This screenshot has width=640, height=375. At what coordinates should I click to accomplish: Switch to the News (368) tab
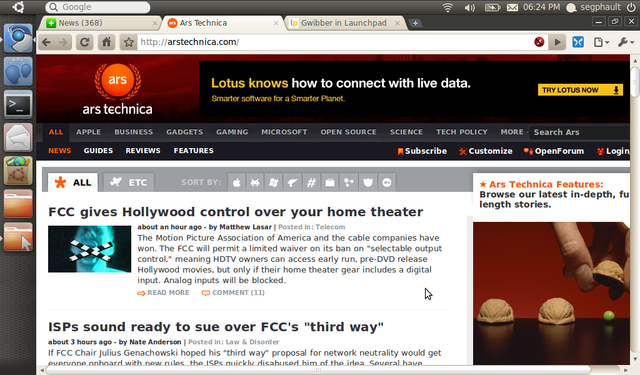pos(99,23)
